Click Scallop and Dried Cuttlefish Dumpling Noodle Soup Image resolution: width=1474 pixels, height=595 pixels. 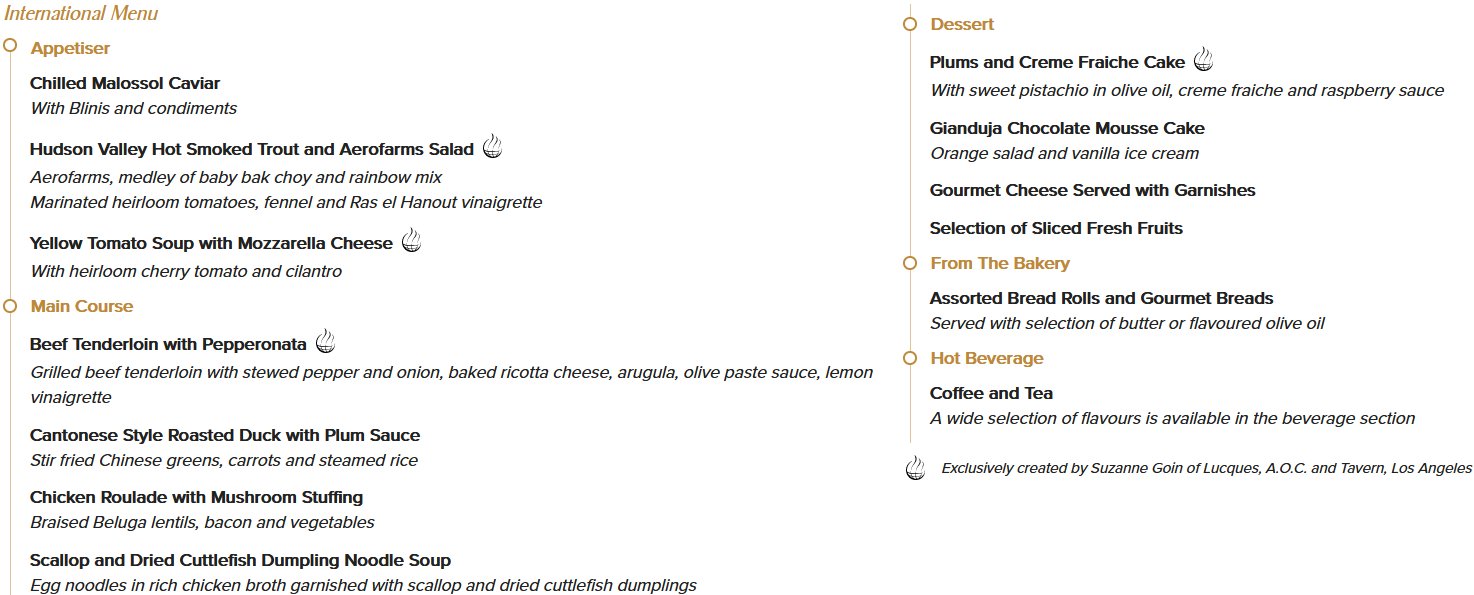240,560
